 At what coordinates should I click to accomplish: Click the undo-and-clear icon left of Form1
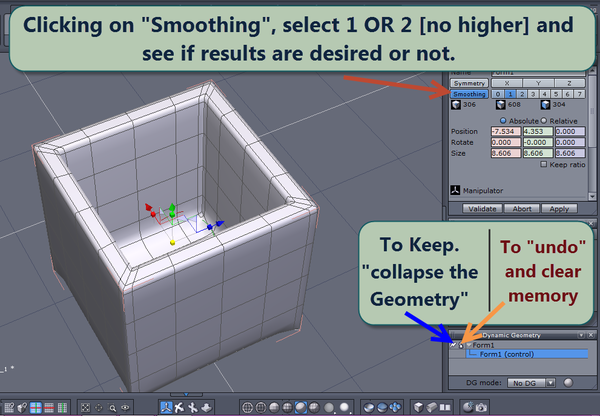pos(461,346)
